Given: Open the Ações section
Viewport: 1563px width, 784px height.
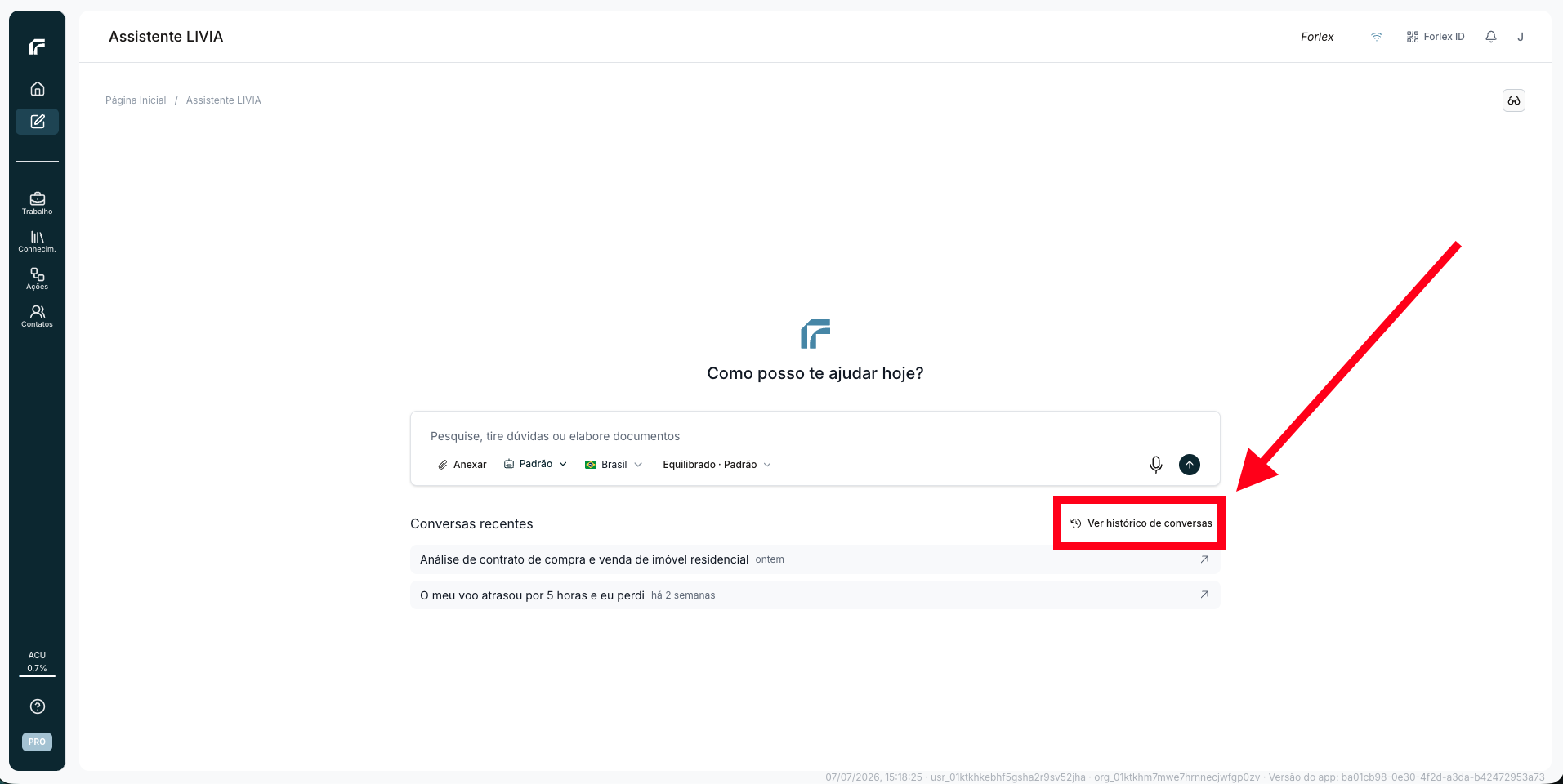Looking at the screenshot, I should pos(38,278).
